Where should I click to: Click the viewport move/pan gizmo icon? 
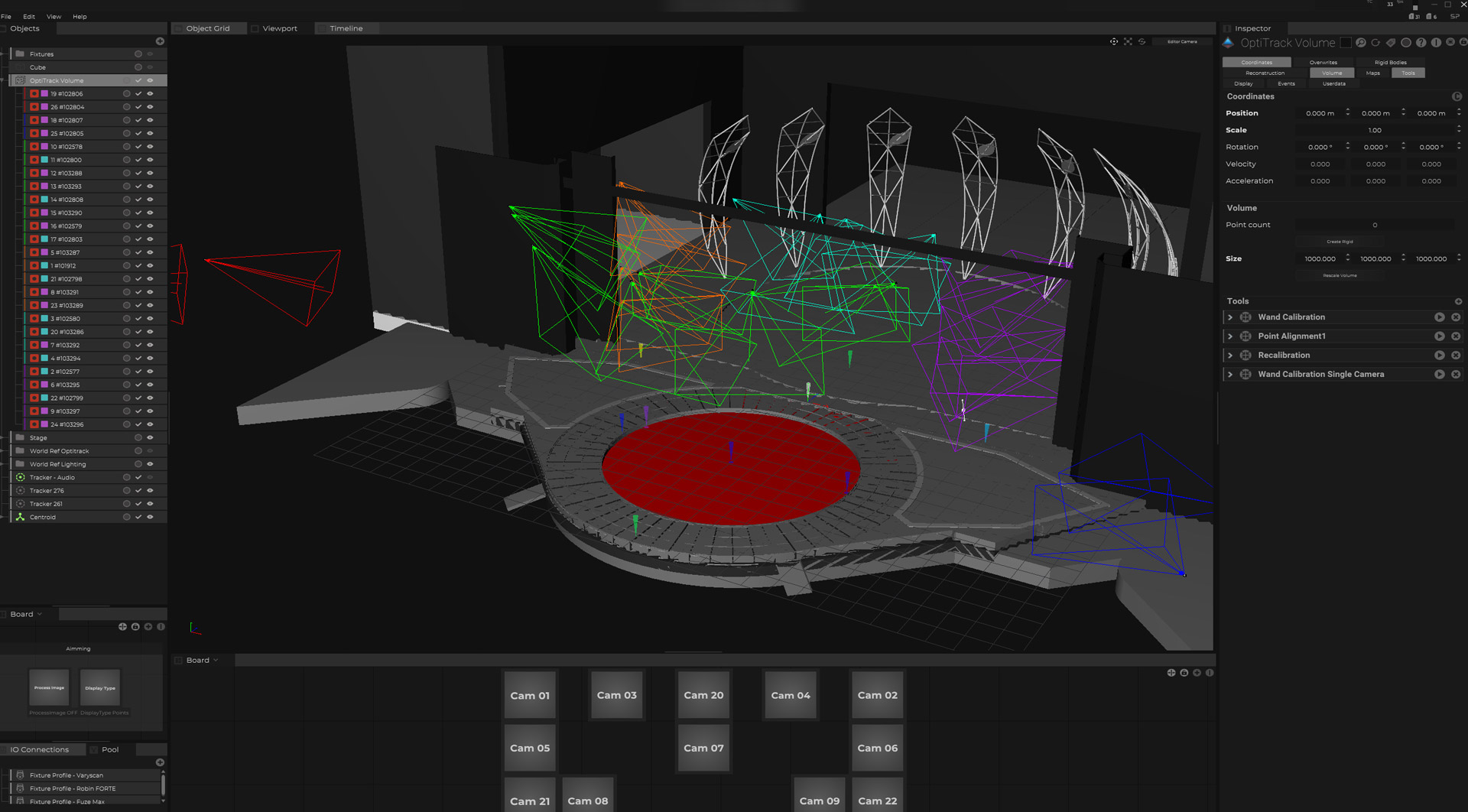coord(1114,41)
